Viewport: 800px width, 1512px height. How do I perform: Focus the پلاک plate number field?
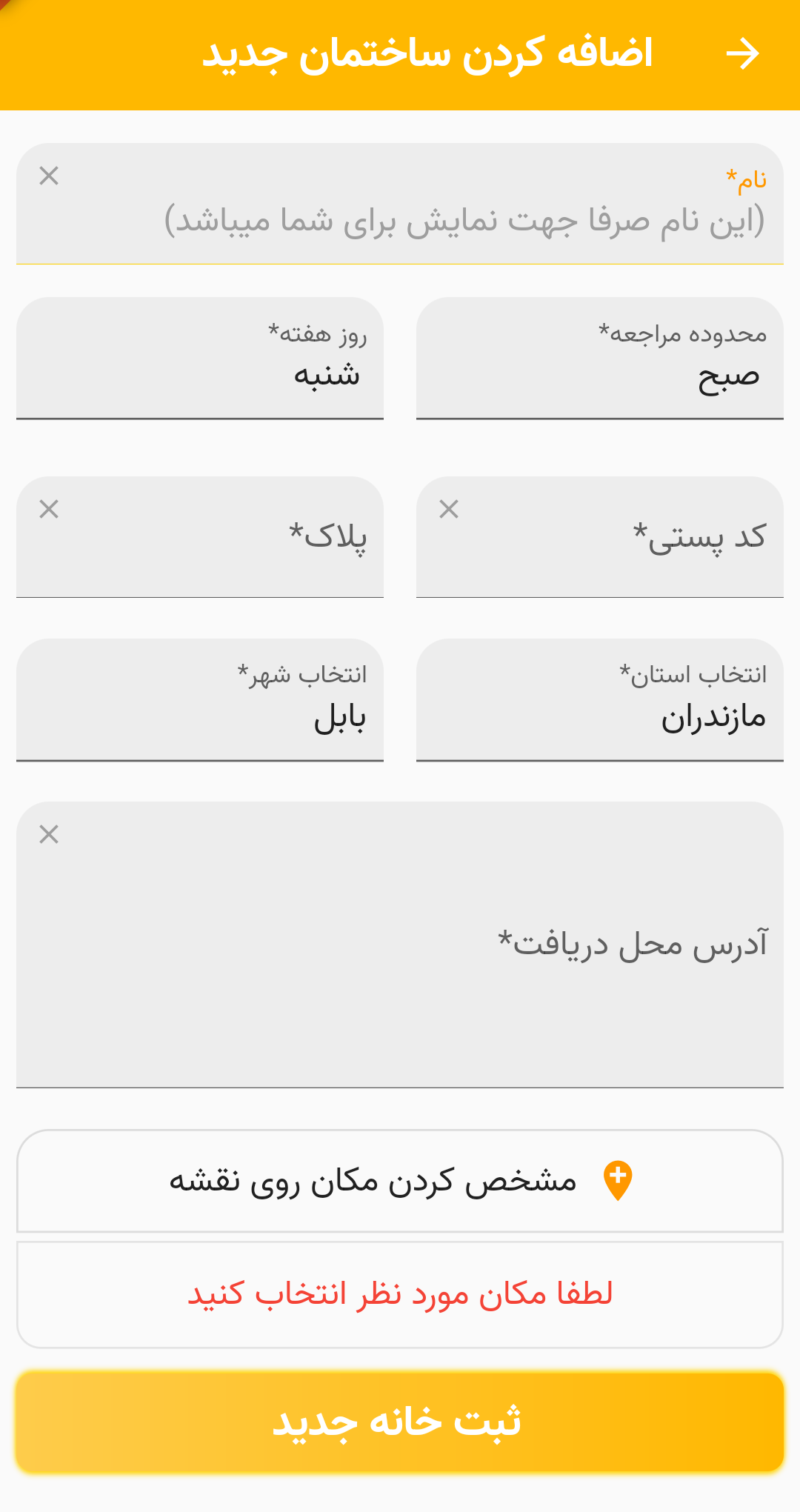222,538
